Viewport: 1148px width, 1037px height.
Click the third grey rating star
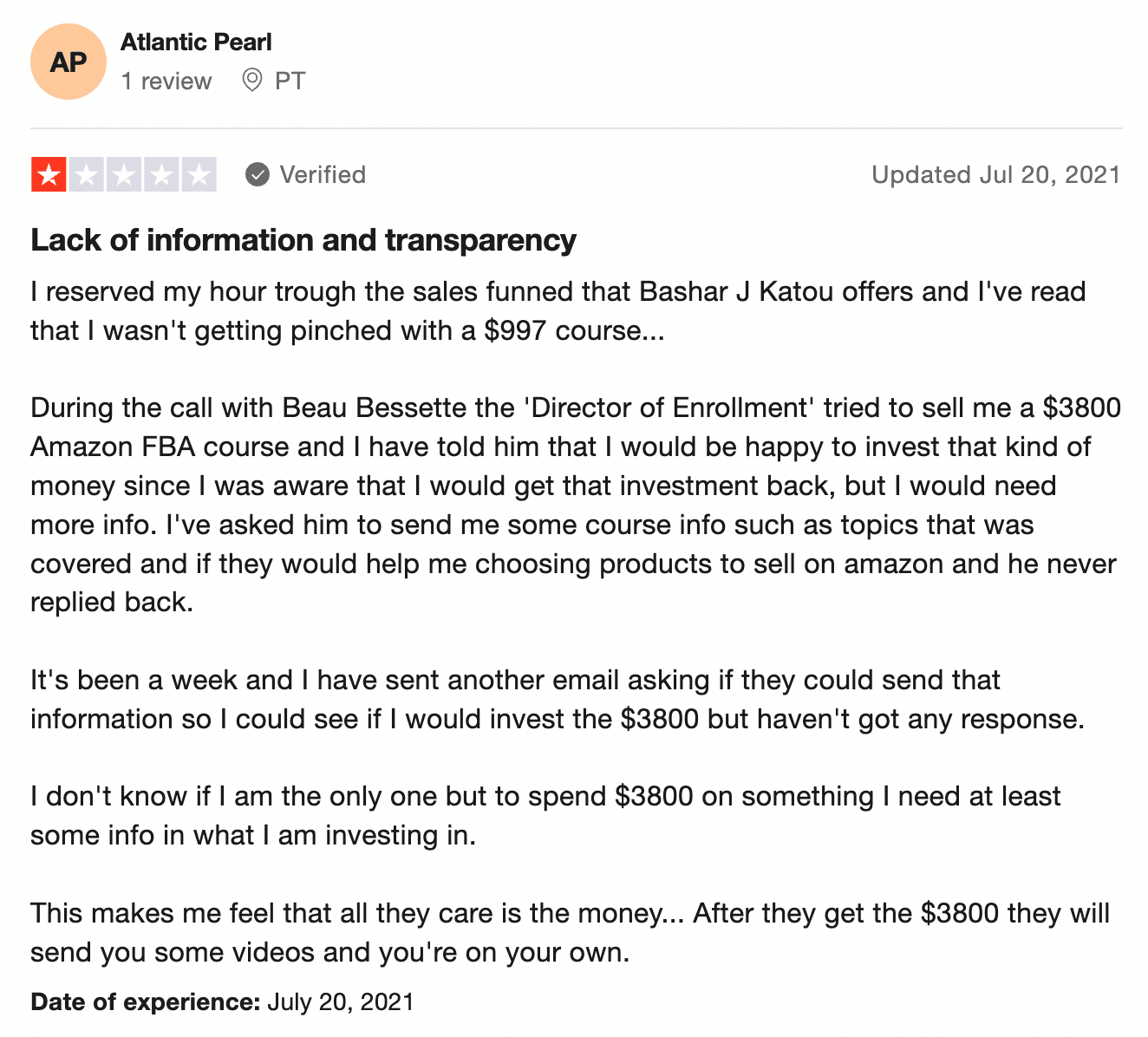[x=124, y=175]
